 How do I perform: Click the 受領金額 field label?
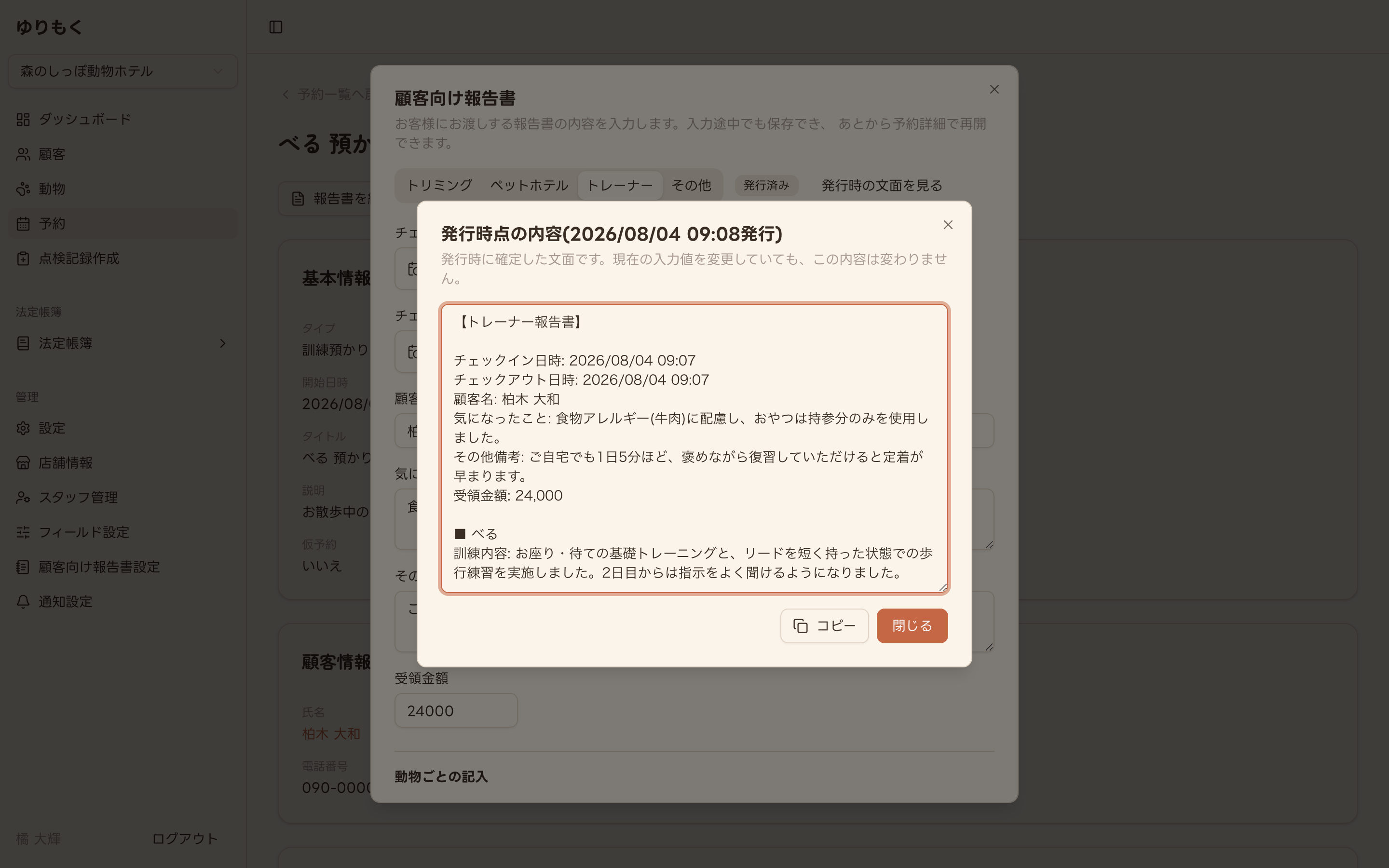422,678
